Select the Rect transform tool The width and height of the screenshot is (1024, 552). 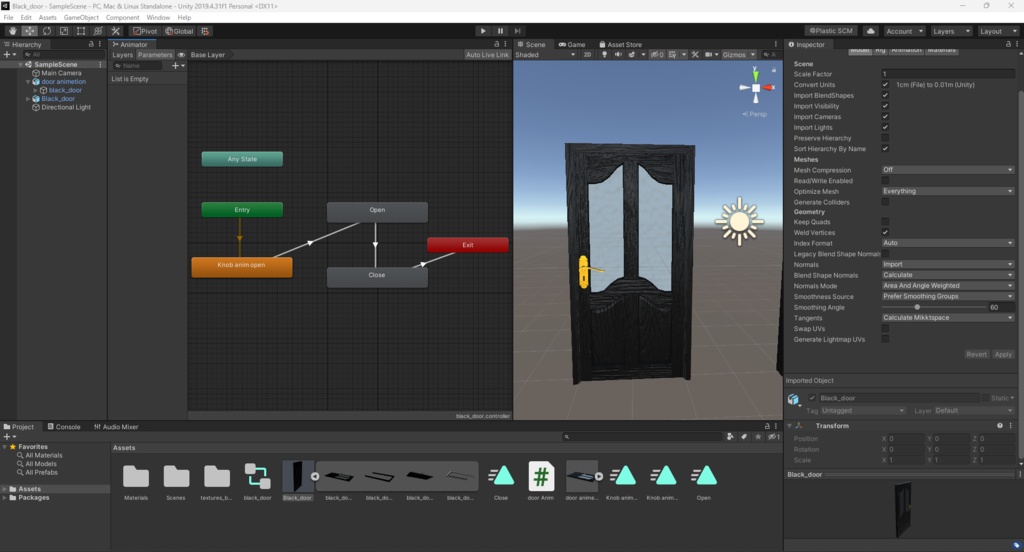pyautogui.click(x=81, y=31)
